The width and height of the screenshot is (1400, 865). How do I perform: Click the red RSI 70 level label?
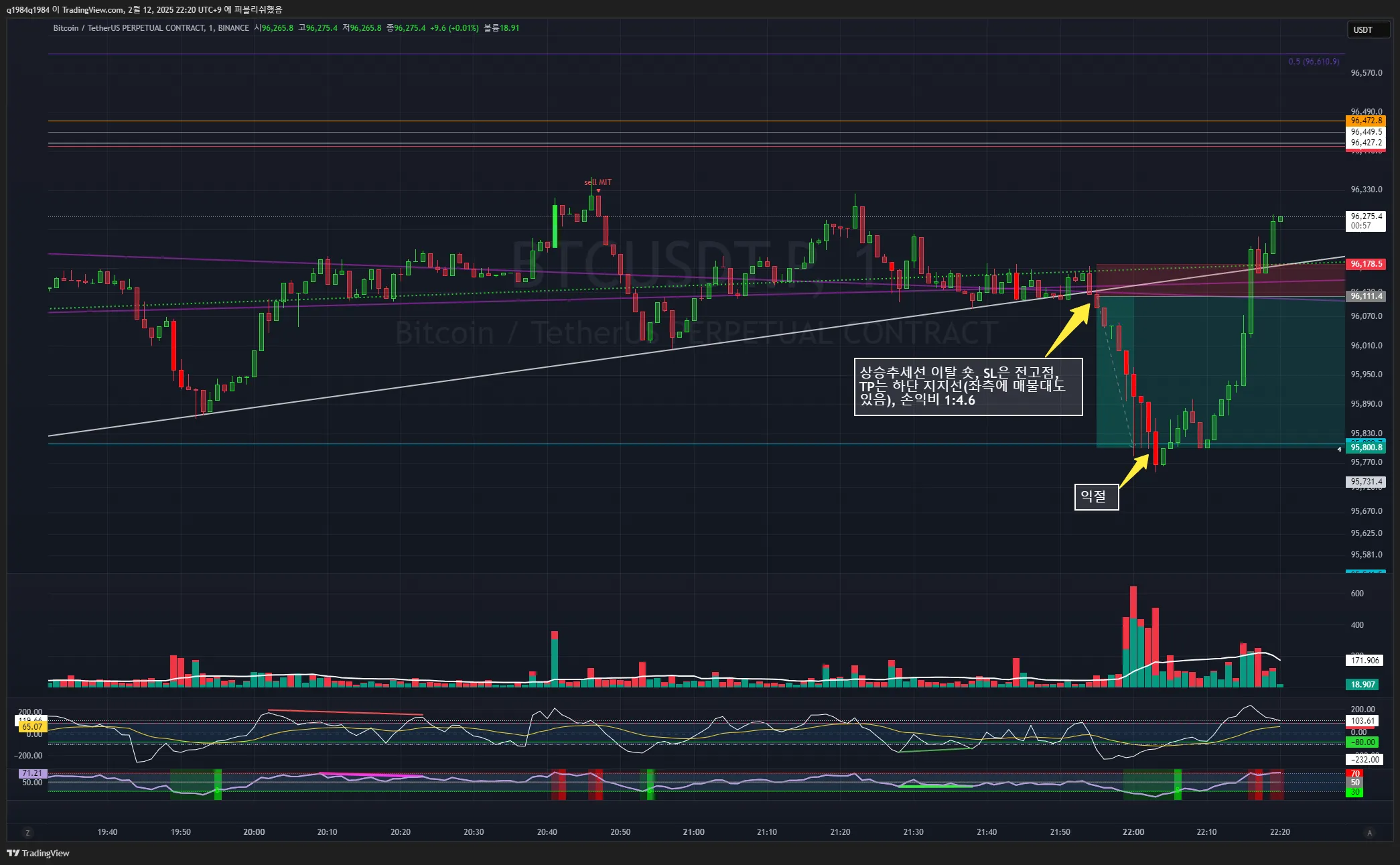[x=1354, y=774]
